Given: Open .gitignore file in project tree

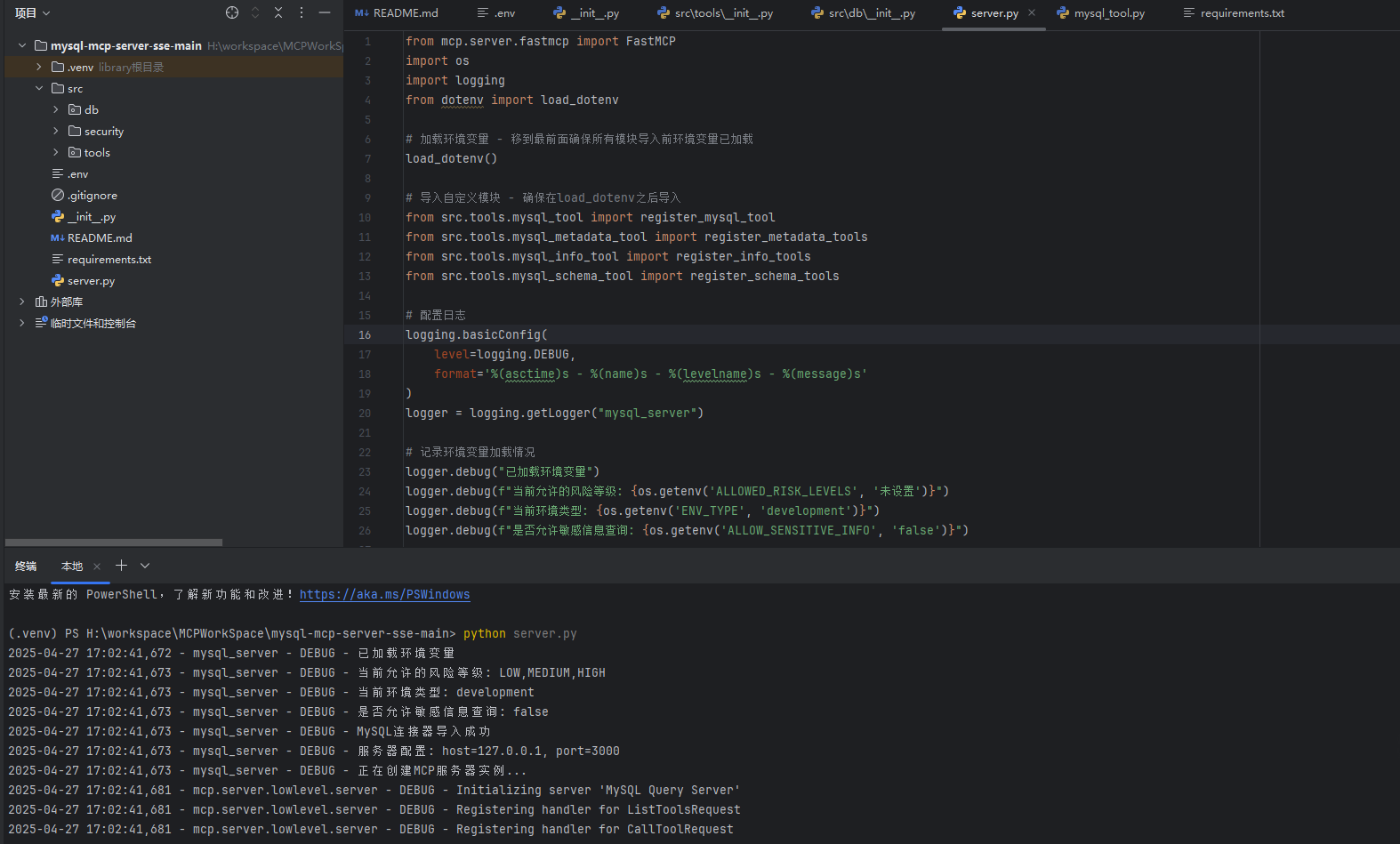Looking at the screenshot, I should click(x=93, y=196).
